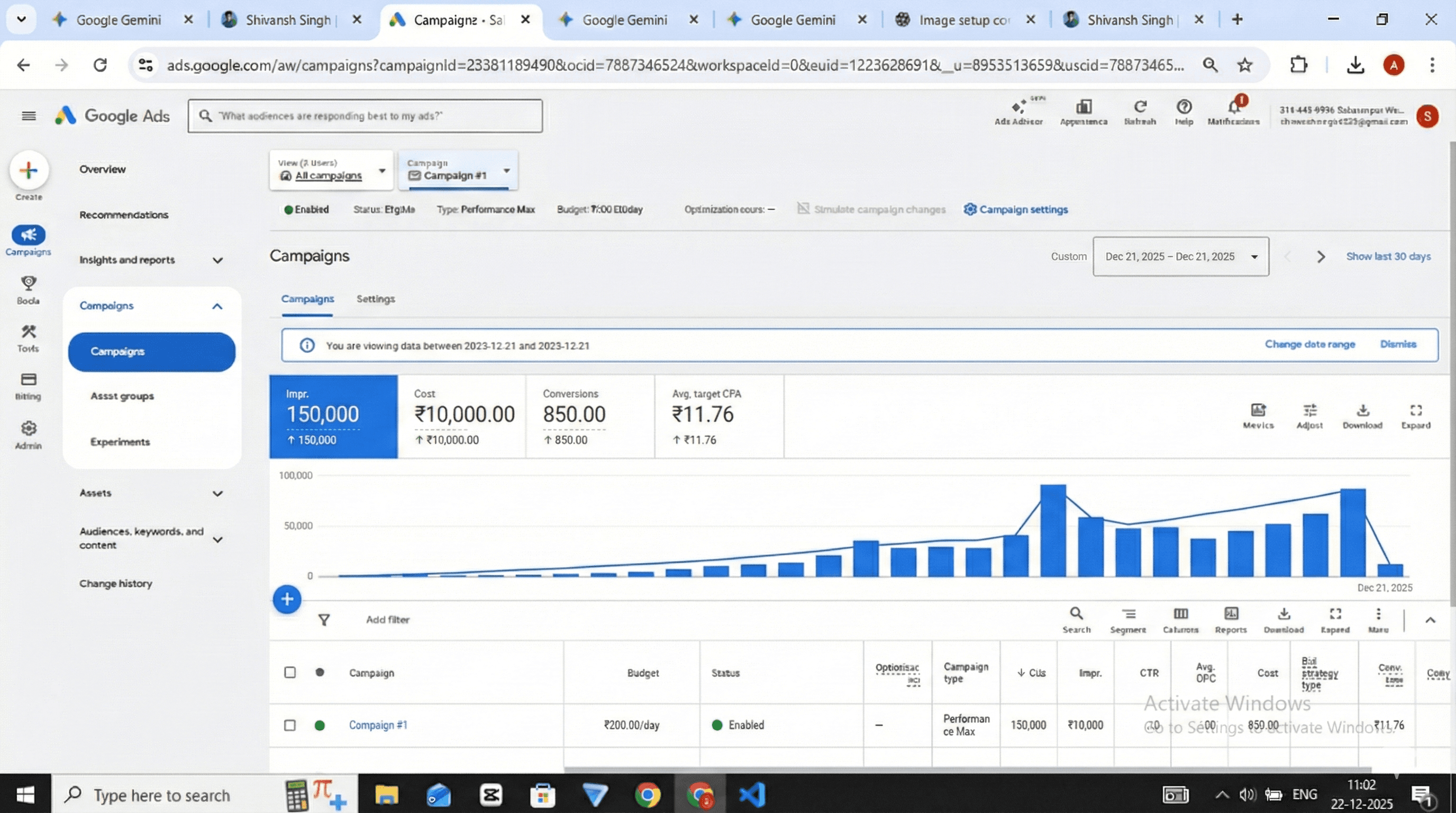The image size is (1456, 813).
Task: Click the Refresh icon in header
Action: (x=1140, y=107)
